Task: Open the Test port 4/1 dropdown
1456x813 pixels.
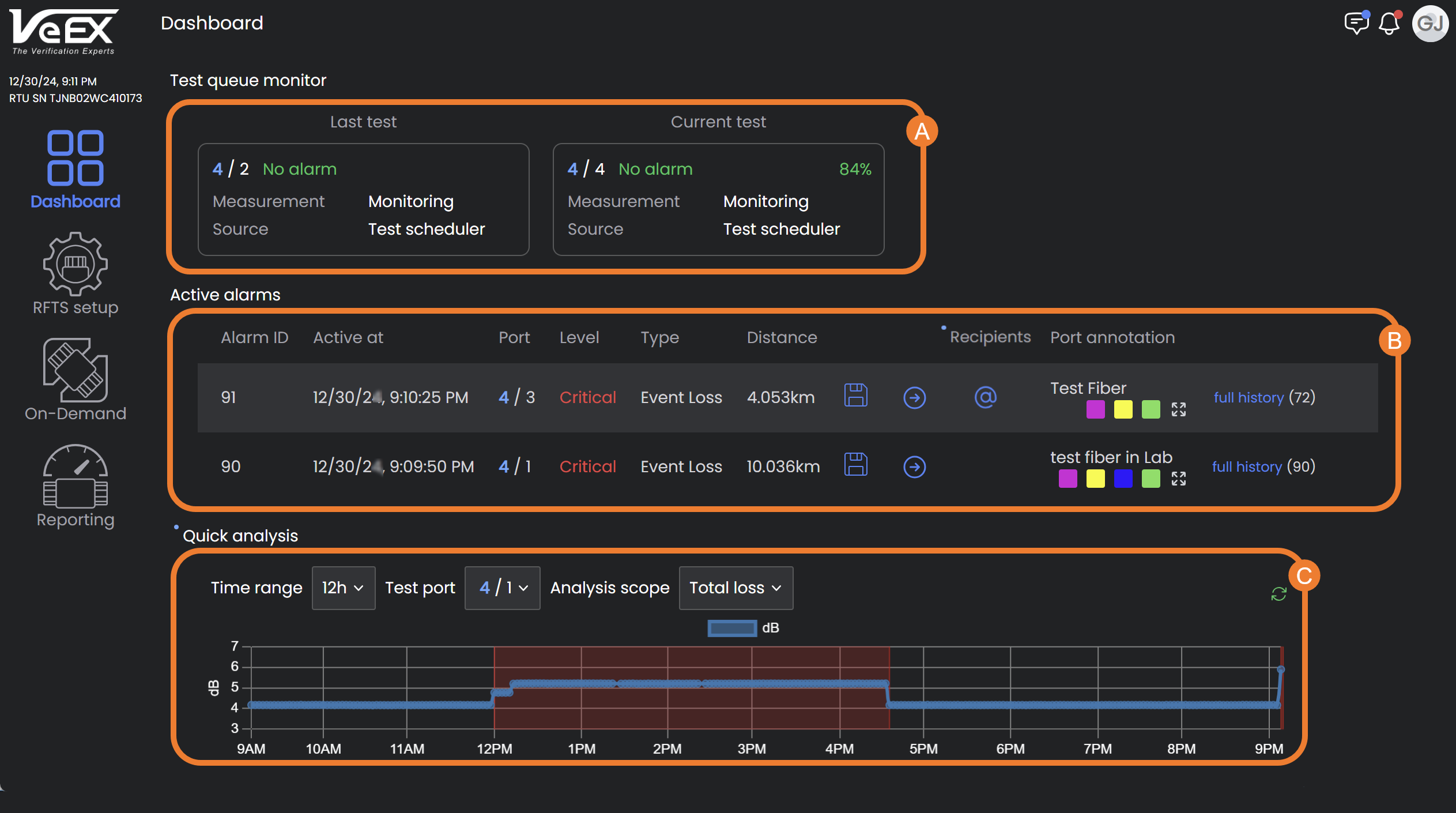Action: (x=502, y=588)
